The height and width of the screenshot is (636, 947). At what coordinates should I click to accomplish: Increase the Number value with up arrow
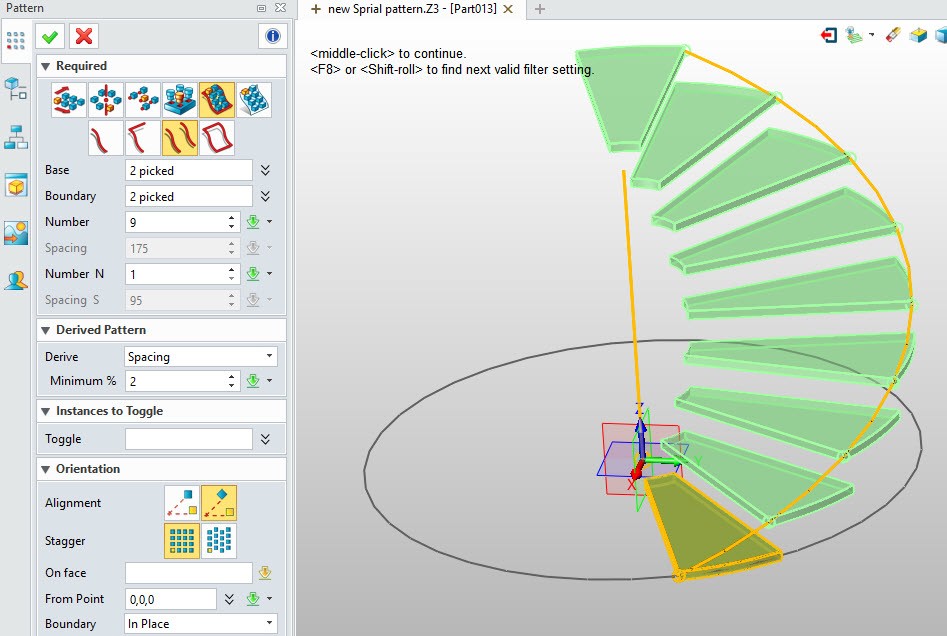coord(232,217)
